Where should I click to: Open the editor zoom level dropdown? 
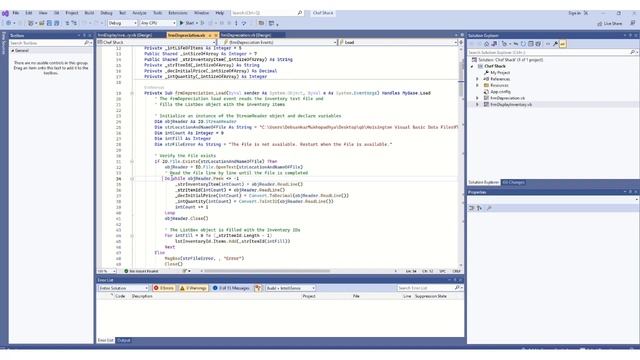pos(107,271)
